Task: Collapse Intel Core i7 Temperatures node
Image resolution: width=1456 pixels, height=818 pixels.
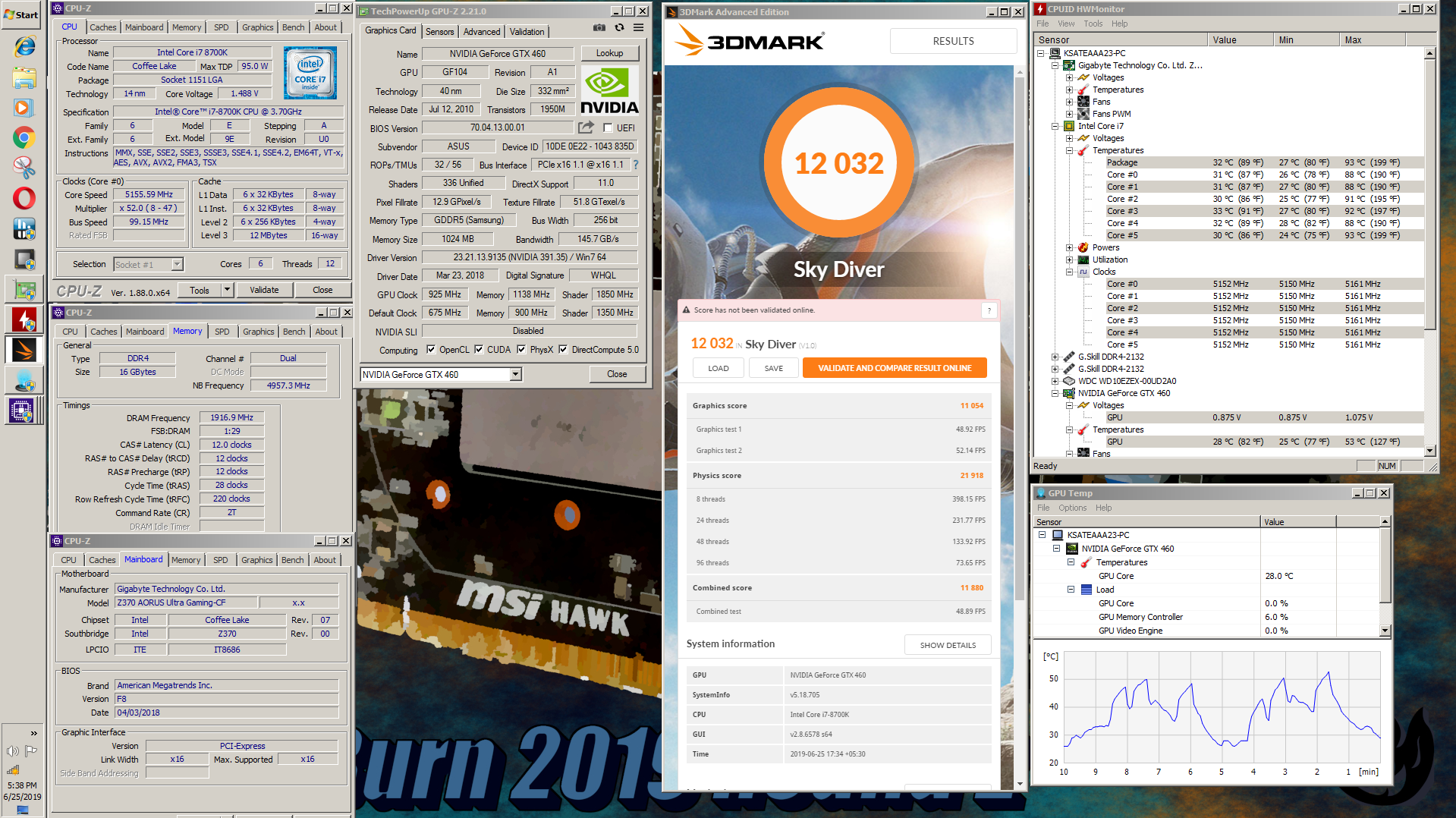Action: [1069, 150]
